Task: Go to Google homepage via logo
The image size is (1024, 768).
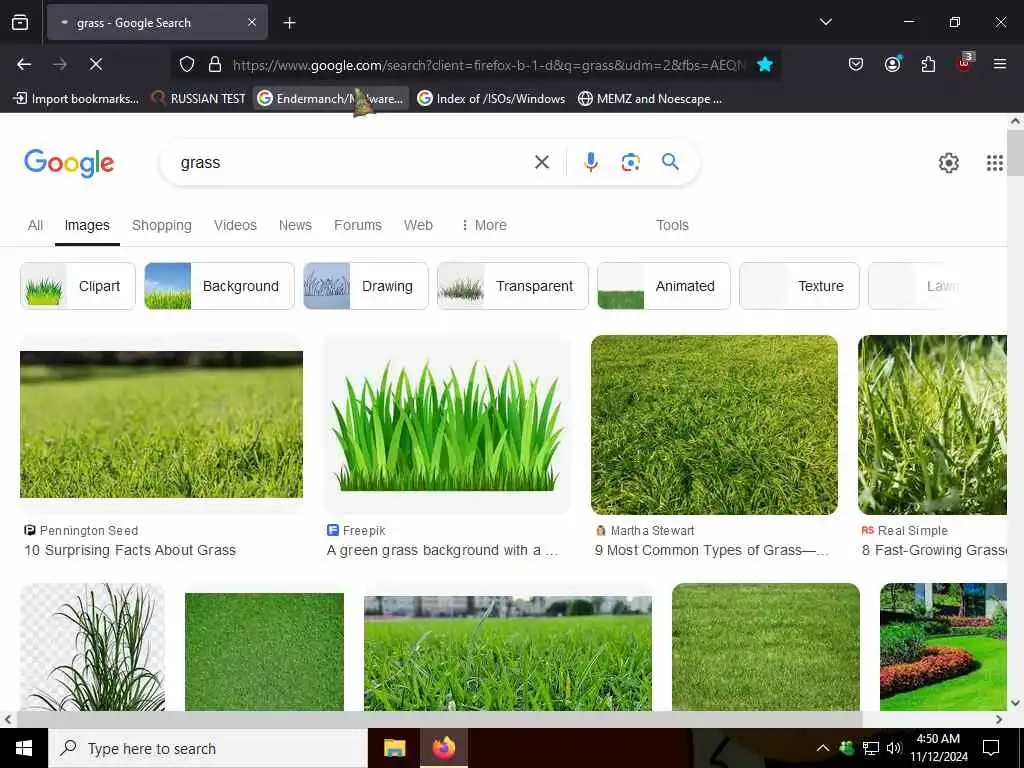Action: point(69,163)
